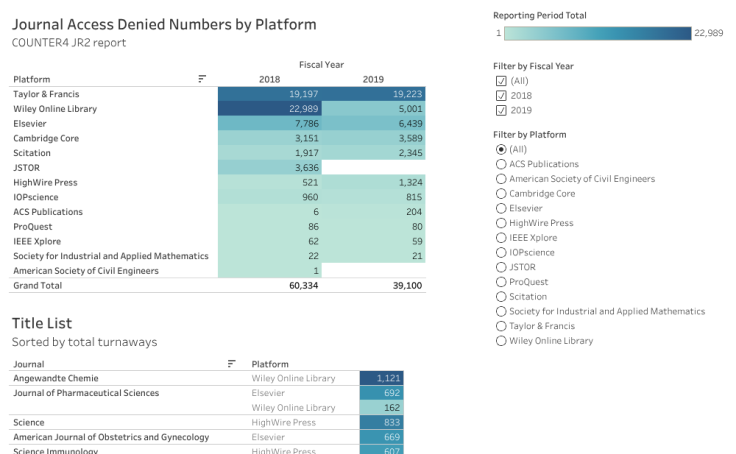736x454 pixels.
Task: Click Taylor & Francis 2019 value 19,223
Action: coord(373,94)
